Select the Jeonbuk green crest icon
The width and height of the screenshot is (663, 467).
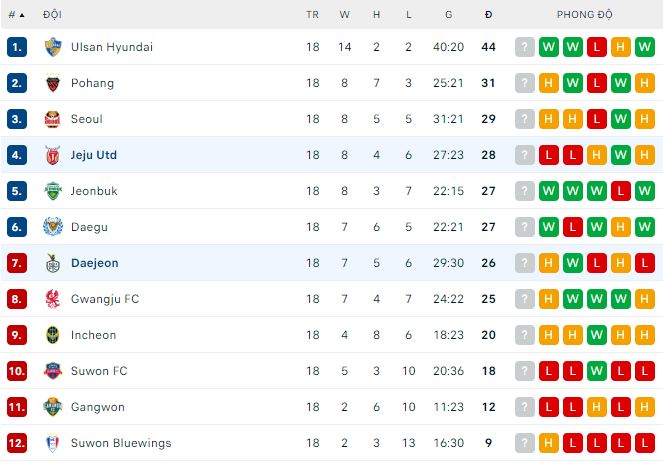(x=53, y=191)
